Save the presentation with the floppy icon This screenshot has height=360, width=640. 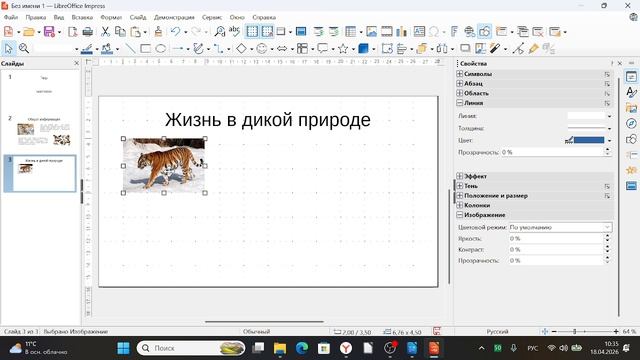point(49,32)
